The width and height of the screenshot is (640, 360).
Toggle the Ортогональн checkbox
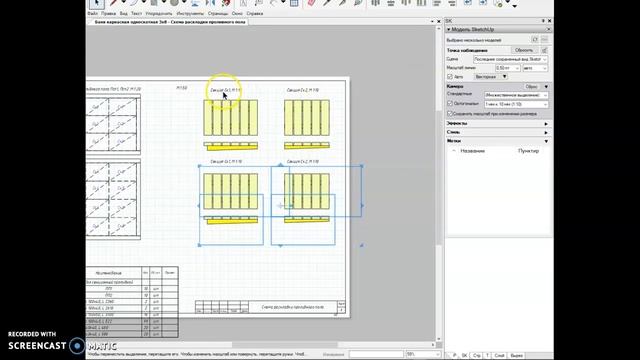pyautogui.click(x=450, y=104)
